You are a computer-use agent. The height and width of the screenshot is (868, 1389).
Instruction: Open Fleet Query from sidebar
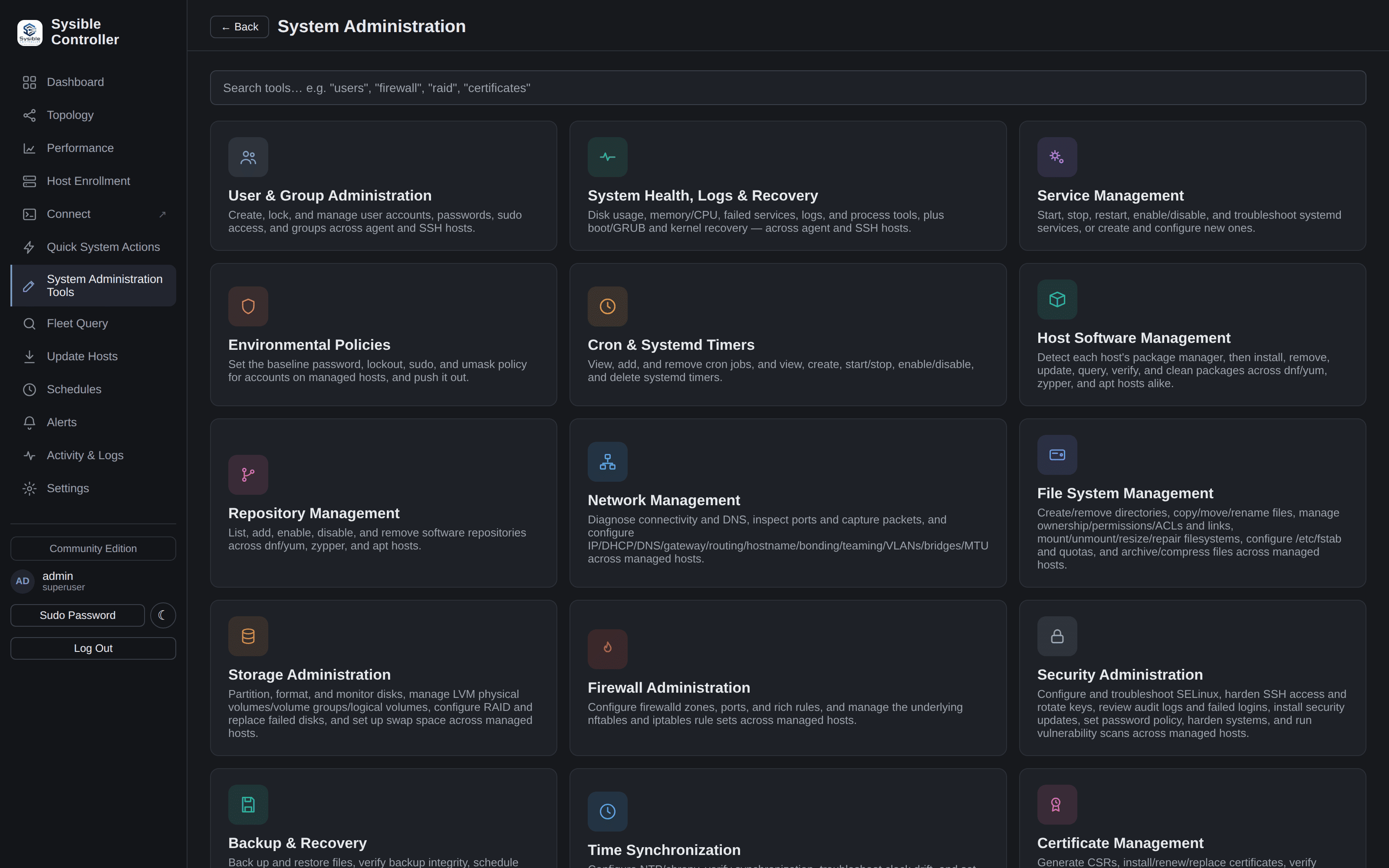point(93,324)
